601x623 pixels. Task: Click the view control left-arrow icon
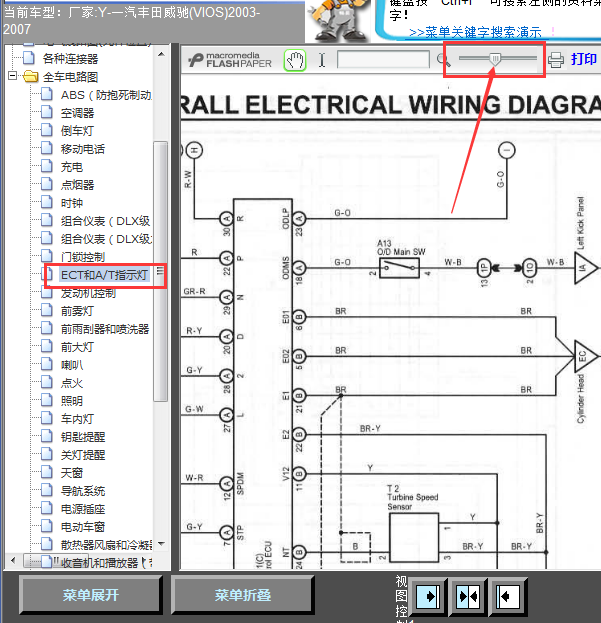(x=508, y=596)
